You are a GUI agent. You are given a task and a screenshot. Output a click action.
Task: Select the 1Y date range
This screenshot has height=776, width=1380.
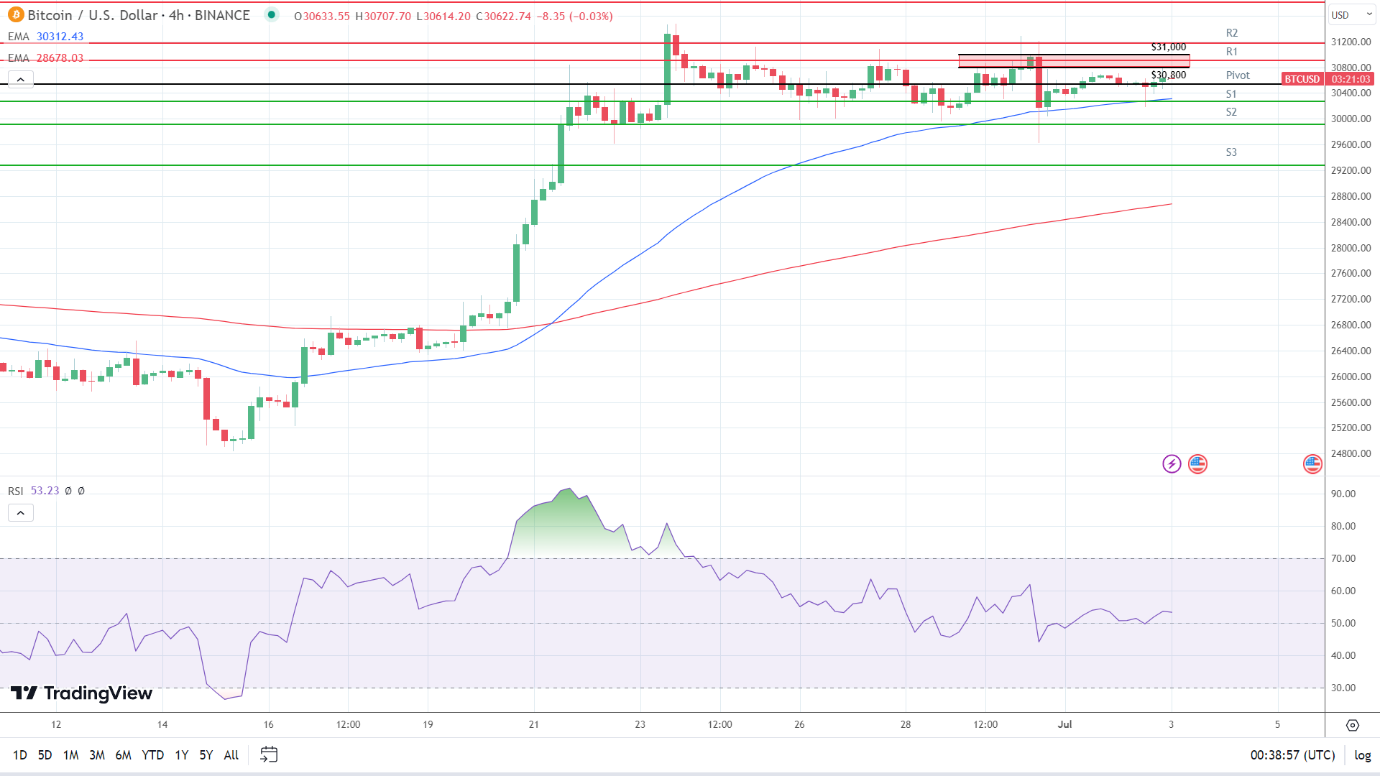[181, 755]
